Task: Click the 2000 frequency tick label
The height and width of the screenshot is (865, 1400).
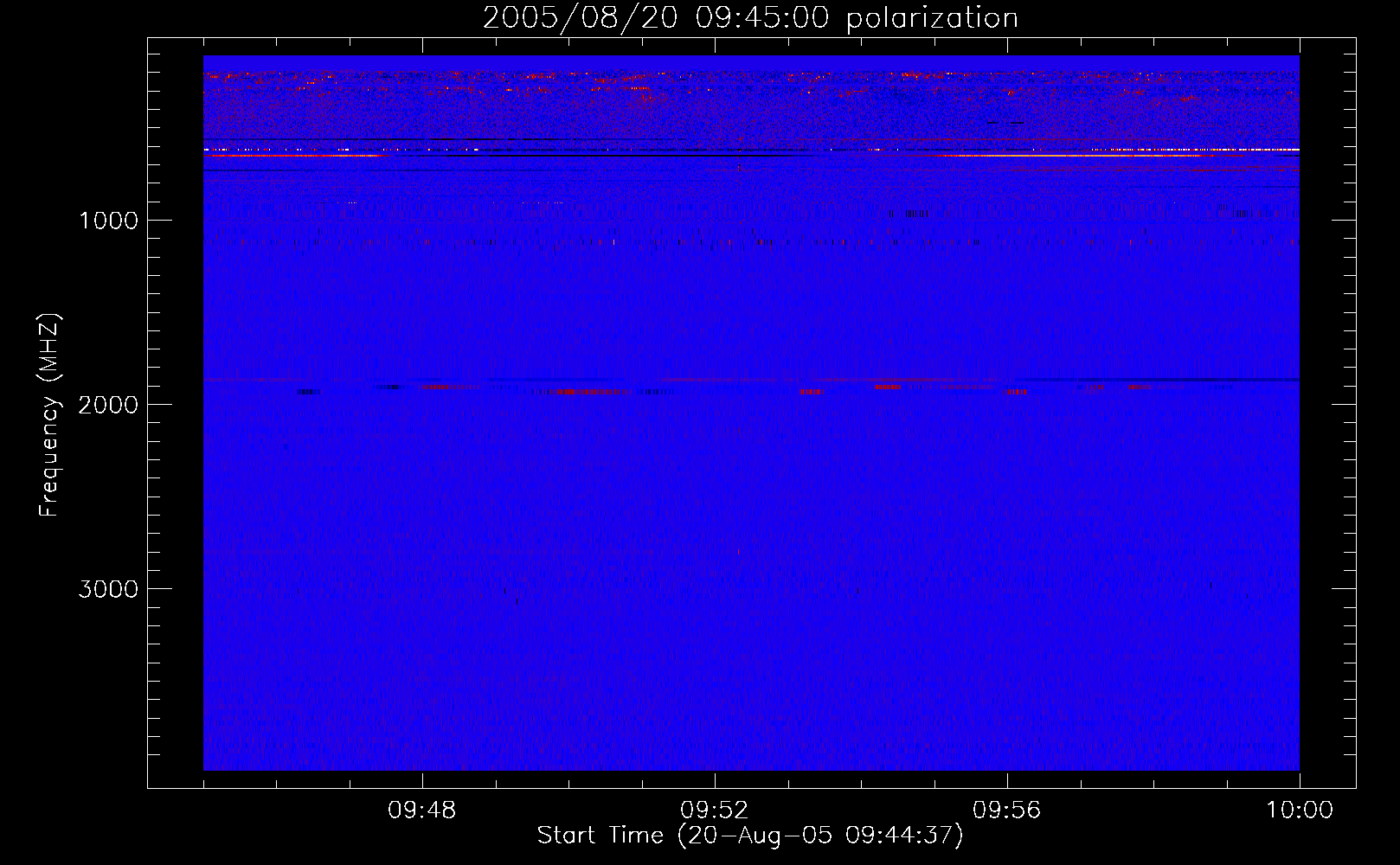Action: 108,405
